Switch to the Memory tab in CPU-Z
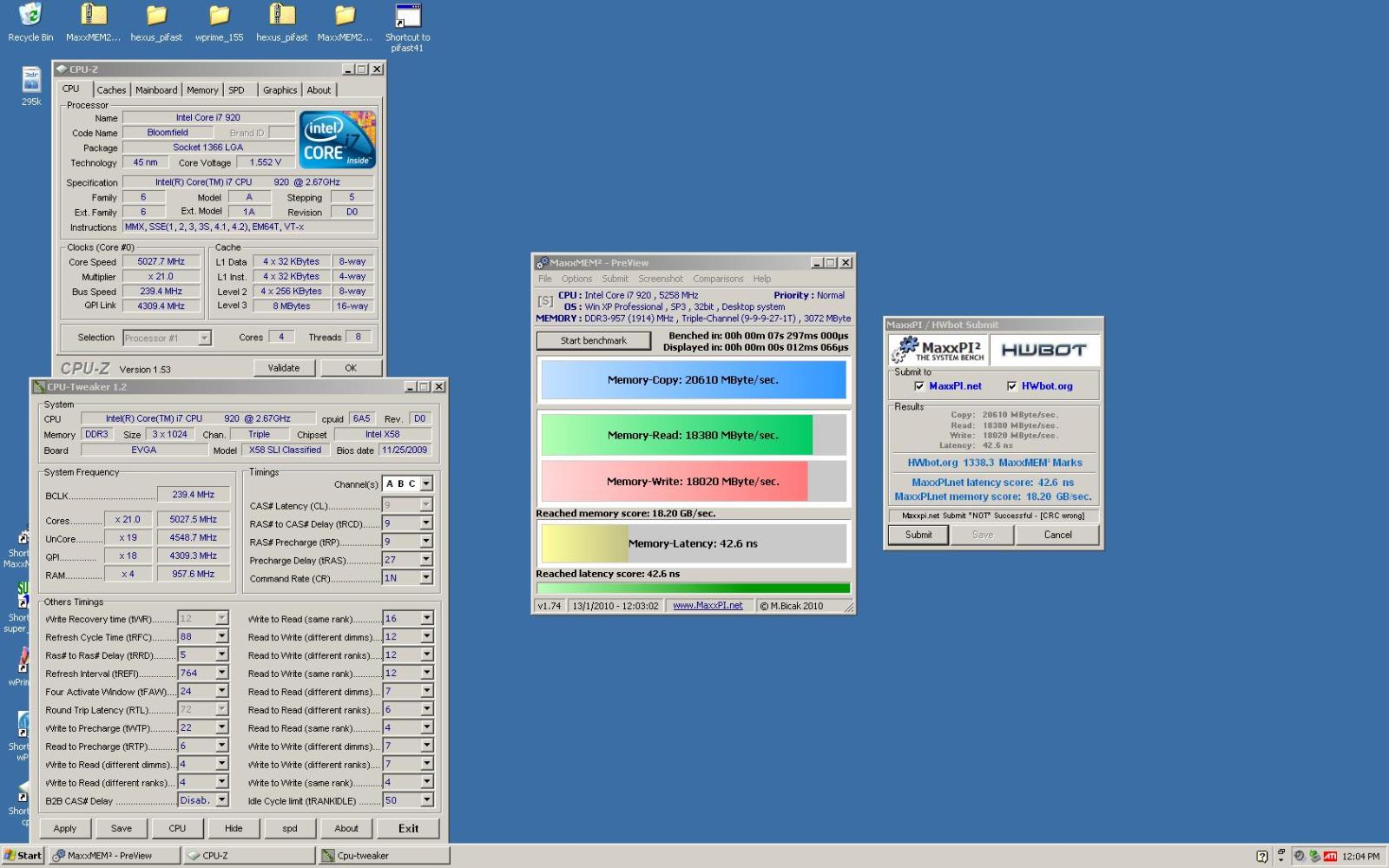The width and height of the screenshot is (1389, 868). click(x=202, y=90)
